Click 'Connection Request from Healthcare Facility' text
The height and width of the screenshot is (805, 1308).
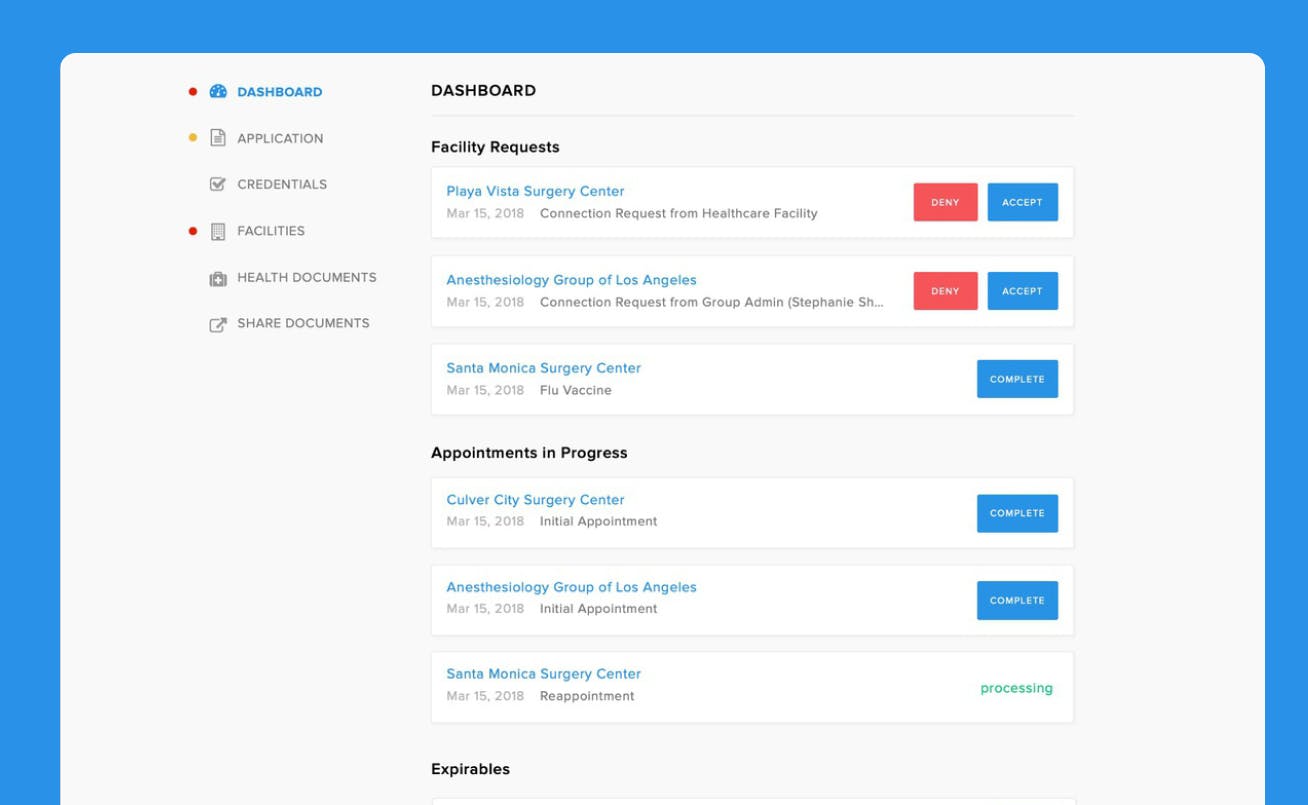tap(678, 213)
